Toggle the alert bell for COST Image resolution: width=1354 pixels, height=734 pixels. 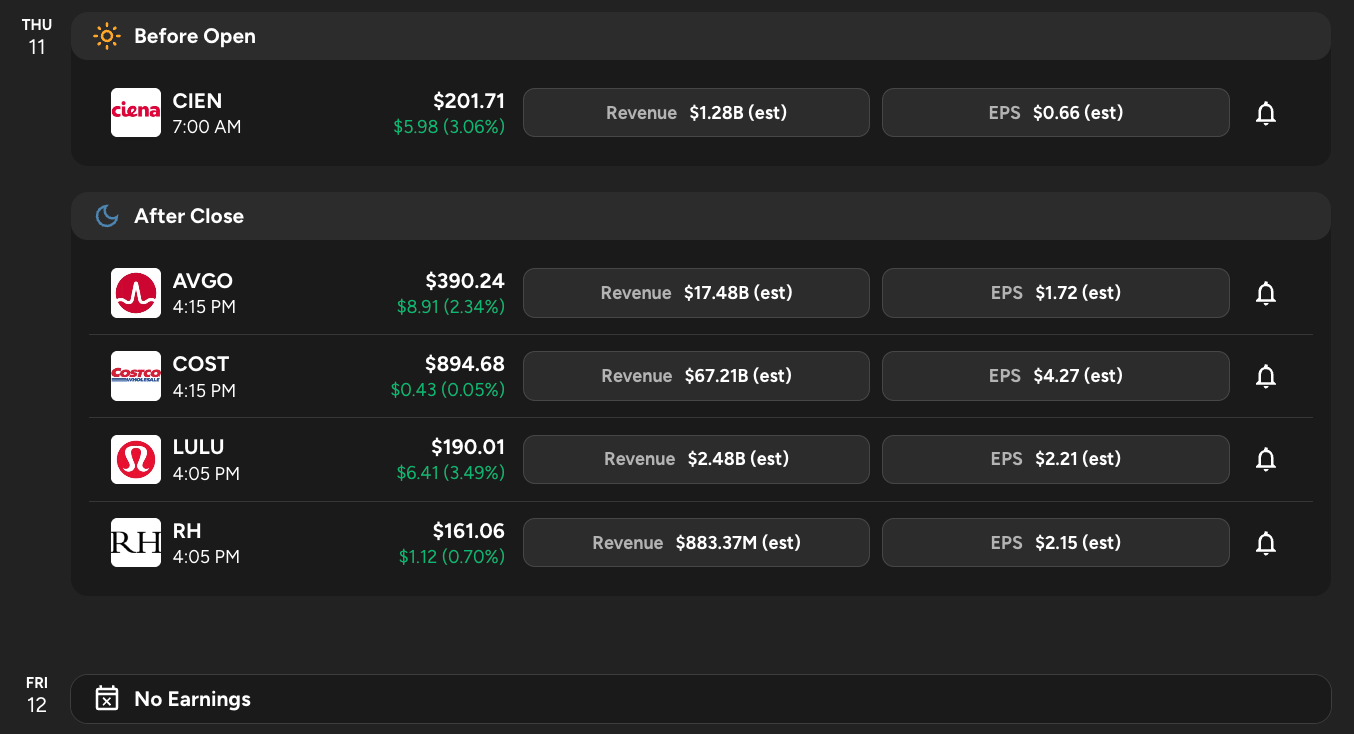tap(1265, 376)
